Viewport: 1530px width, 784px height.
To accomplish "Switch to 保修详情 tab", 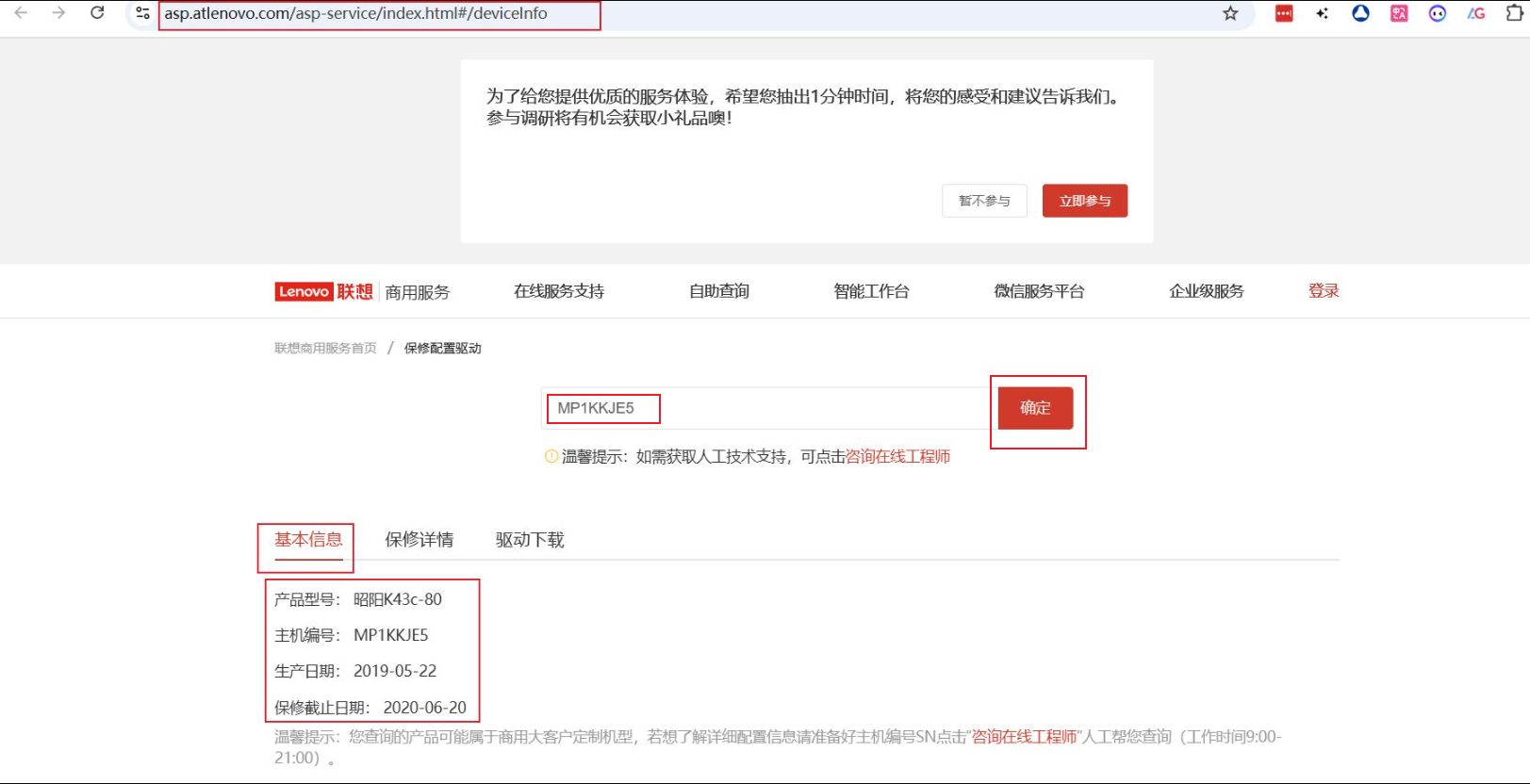I will (x=419, y=540).
